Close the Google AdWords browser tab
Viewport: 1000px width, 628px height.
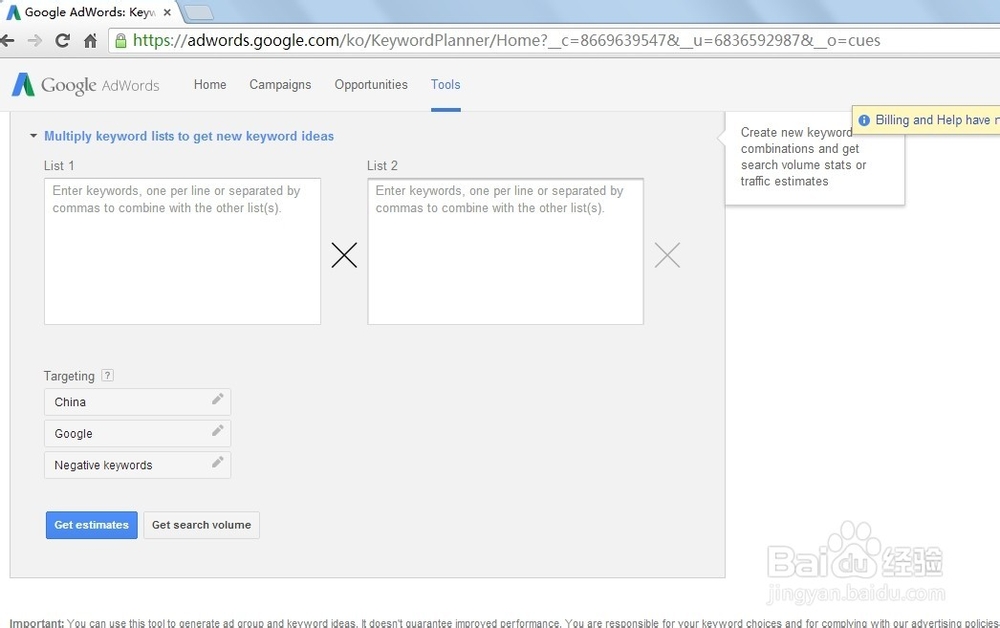coord(167,12)
